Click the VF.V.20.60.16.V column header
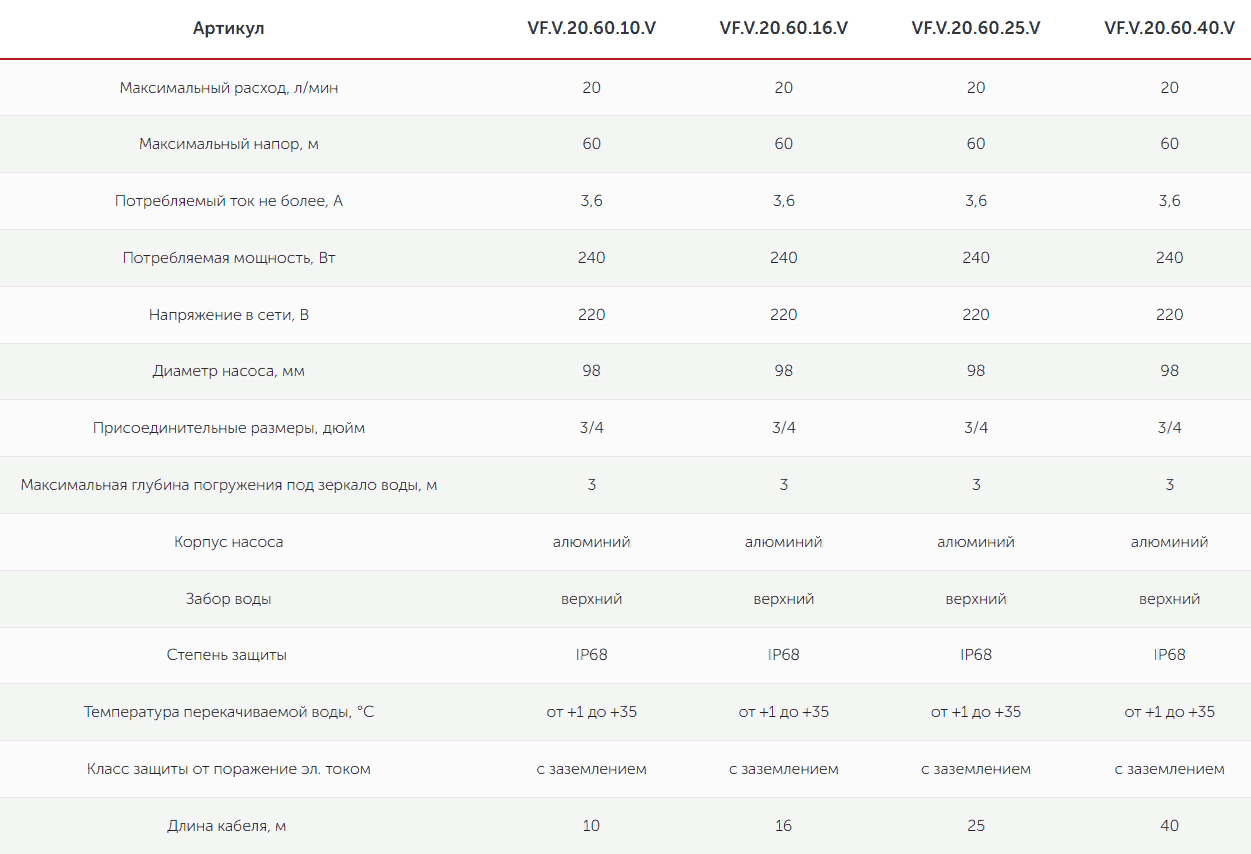Screen dimensions: 1251x854 [784, 28]
